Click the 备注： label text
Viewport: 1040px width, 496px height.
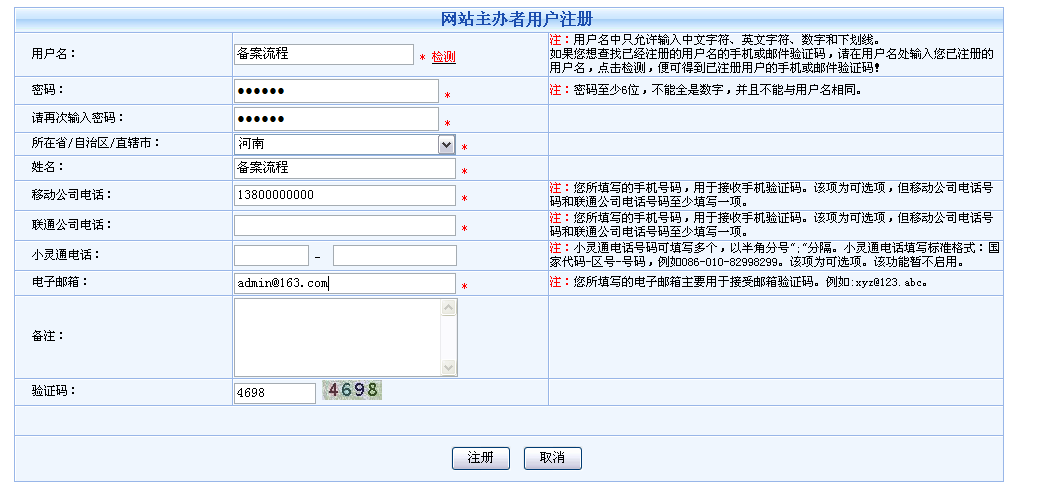[x=47, y=336]
